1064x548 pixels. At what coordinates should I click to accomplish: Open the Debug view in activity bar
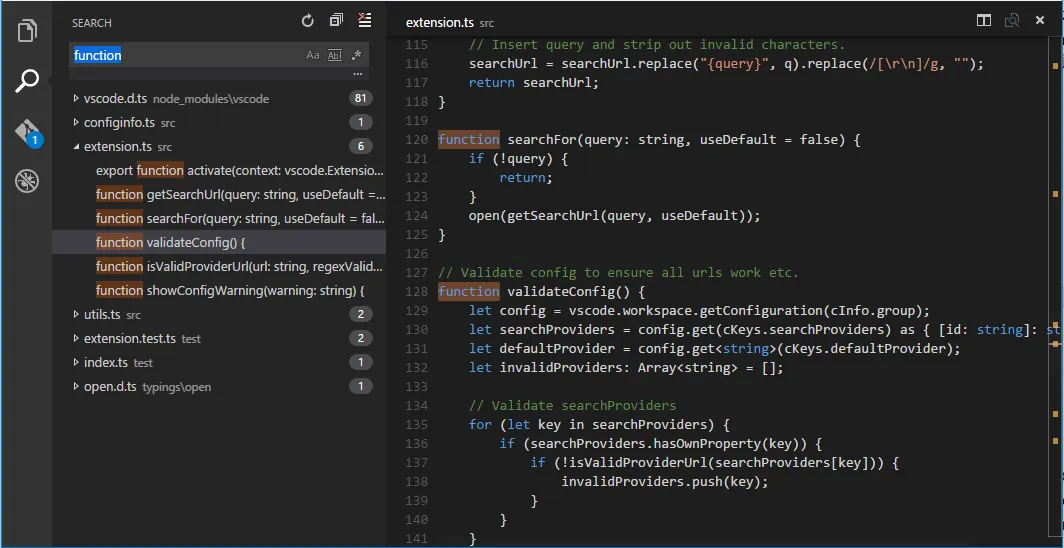tap(27, 182)
